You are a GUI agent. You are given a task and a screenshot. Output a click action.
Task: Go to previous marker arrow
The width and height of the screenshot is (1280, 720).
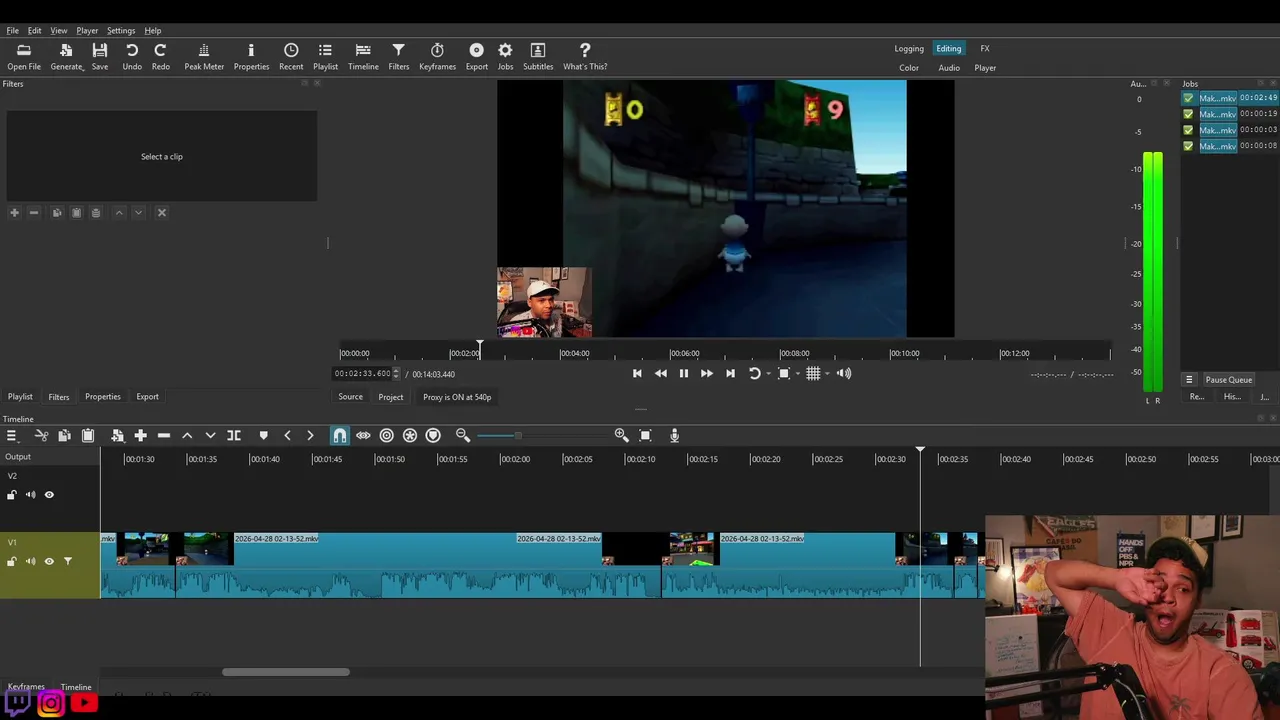click(287, 435)
